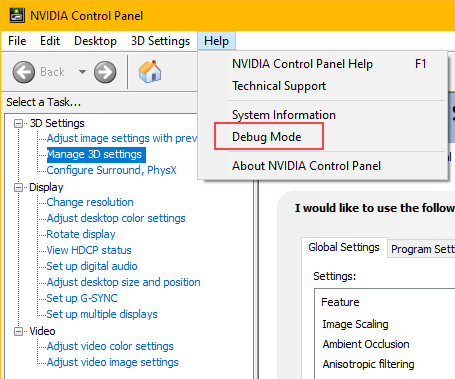Choose NVIDIA Control Panel Help from the menu
The height and width of the screenshot is (379, 455).
[323, 64]
